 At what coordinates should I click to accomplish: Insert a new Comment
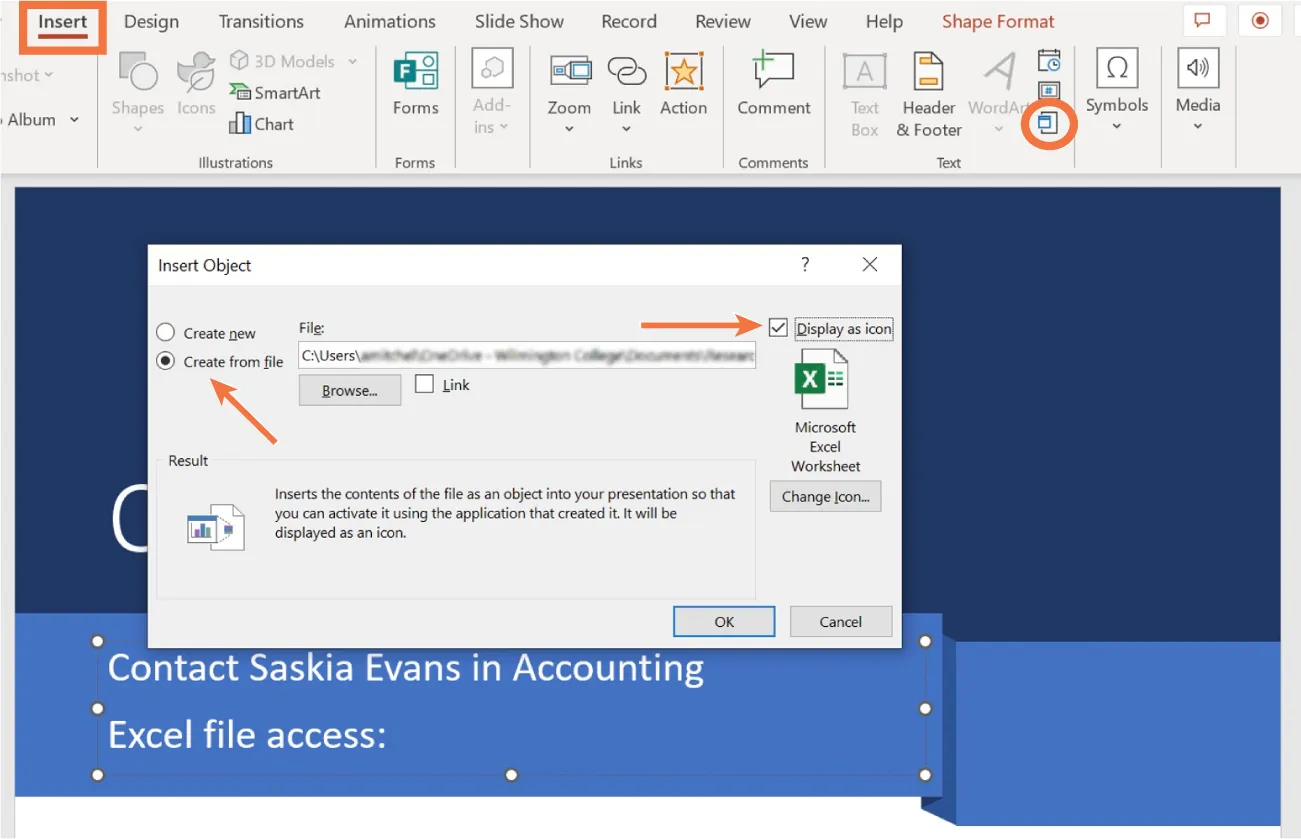(773, 90)
